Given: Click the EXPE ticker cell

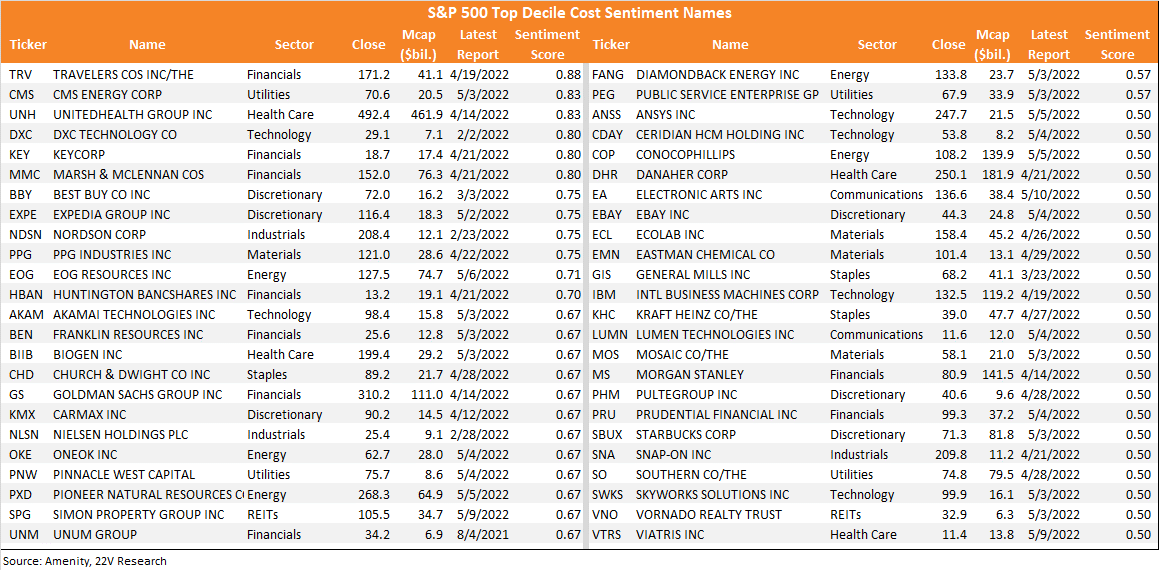Looking at the screenshot, I should (22, 214).
